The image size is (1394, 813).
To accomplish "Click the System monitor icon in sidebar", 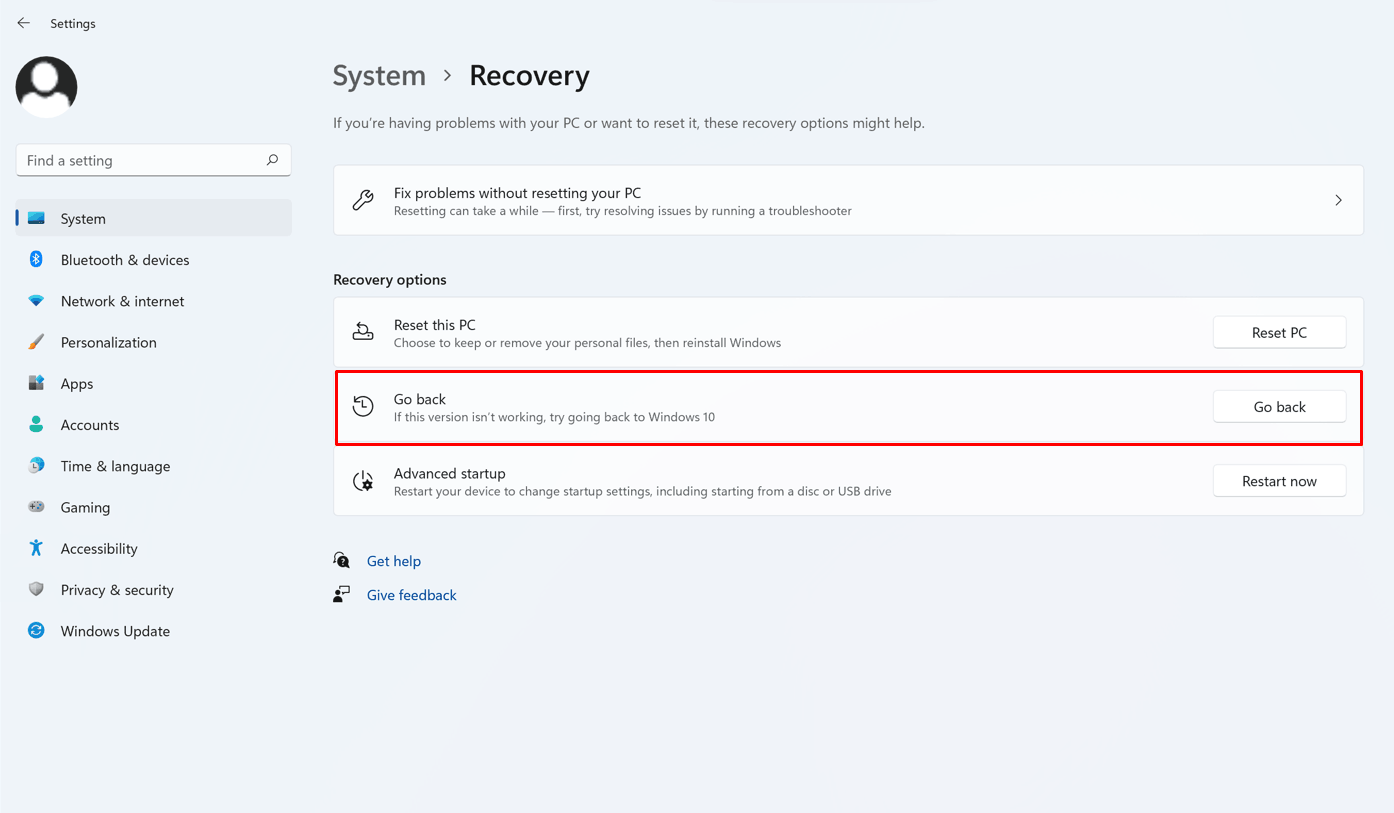I will pos(36,218).
